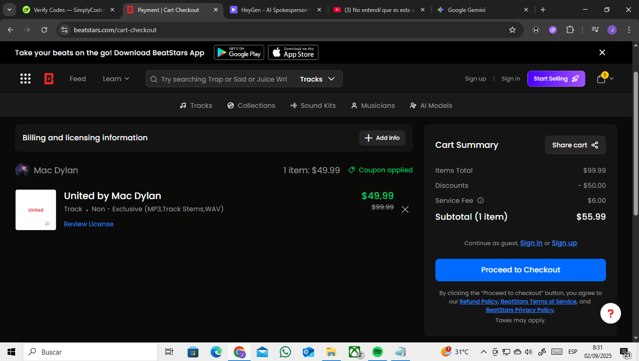Click the Coupon applied label

point(380,170)
